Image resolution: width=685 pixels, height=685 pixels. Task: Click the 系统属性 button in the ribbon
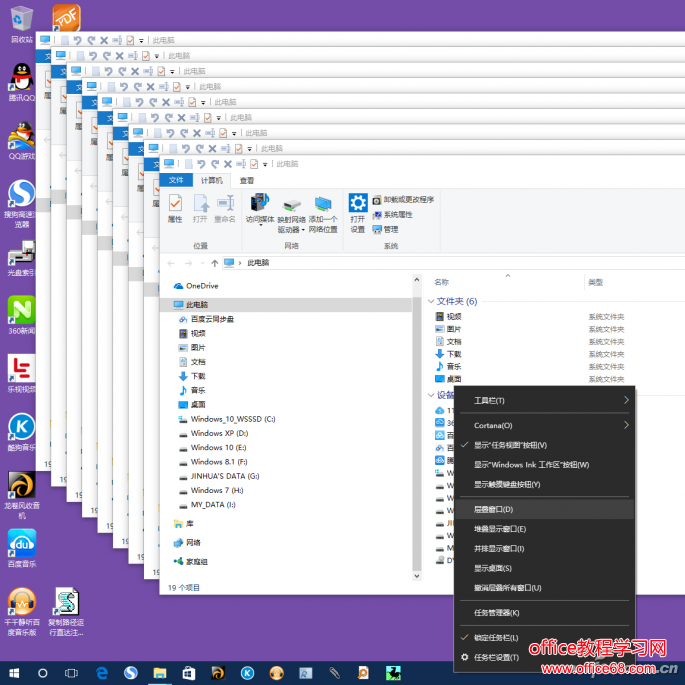[397, 214]
